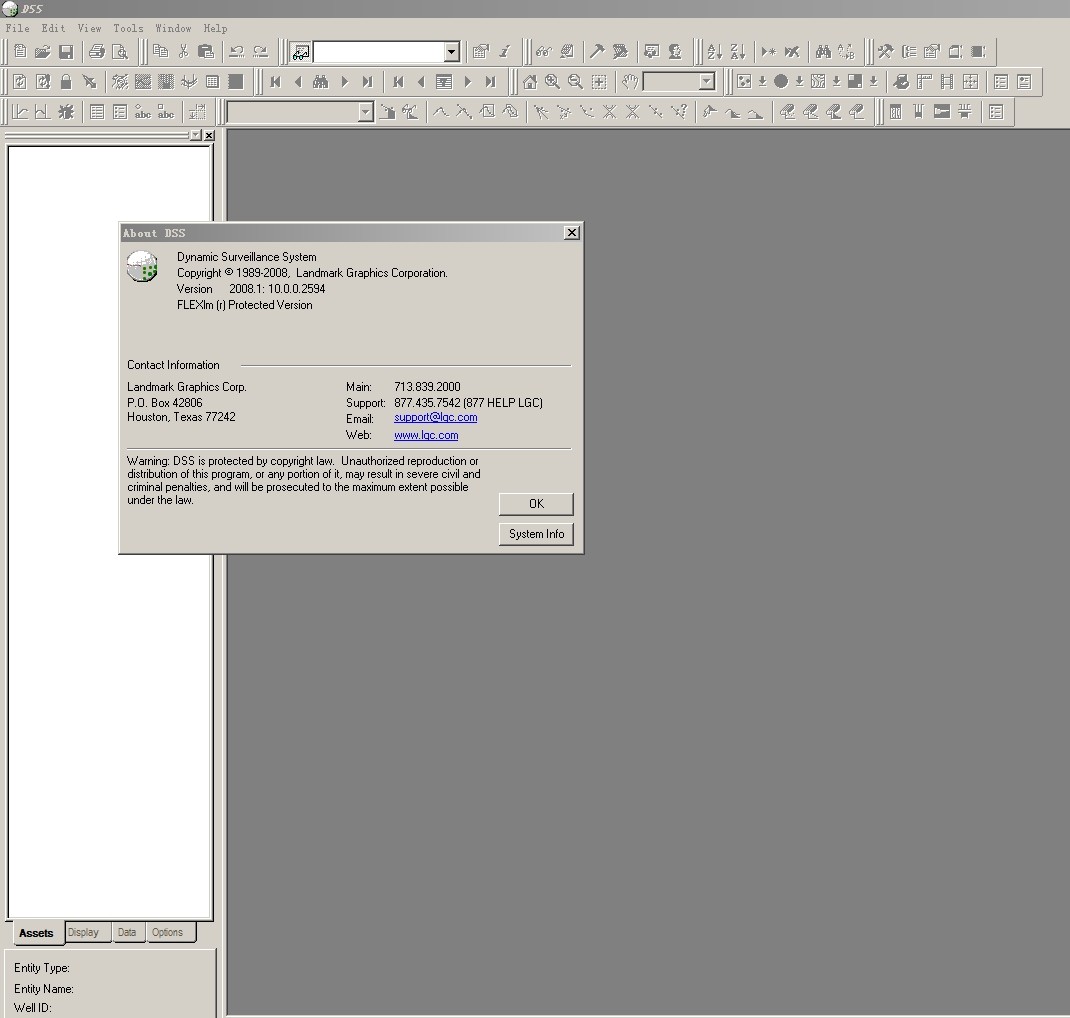Open the top toolbar combo box dropdown
The height and width of the screenshot is (1018, 1070).
451,52
